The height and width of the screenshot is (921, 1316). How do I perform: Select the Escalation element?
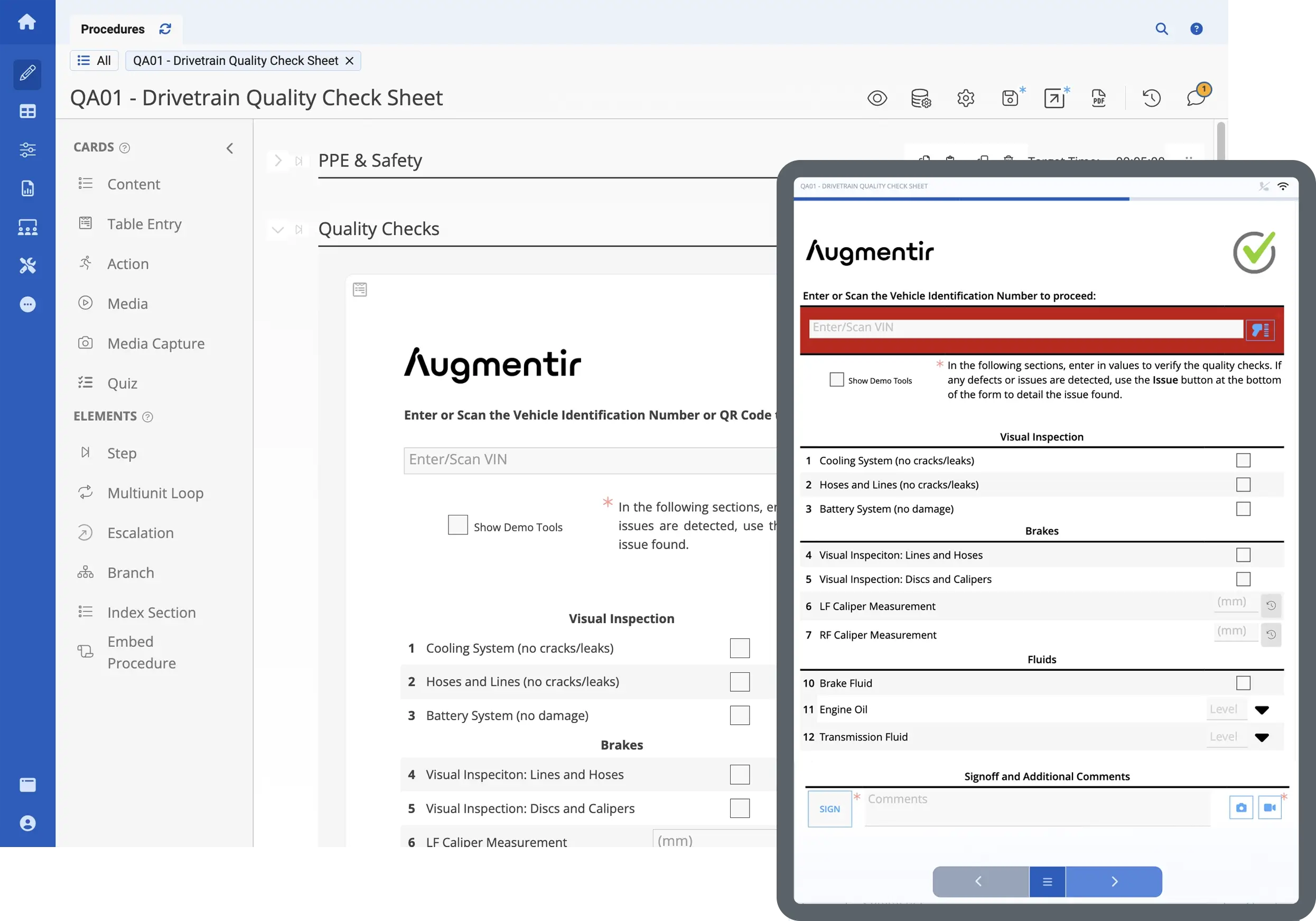coord(140,532)
